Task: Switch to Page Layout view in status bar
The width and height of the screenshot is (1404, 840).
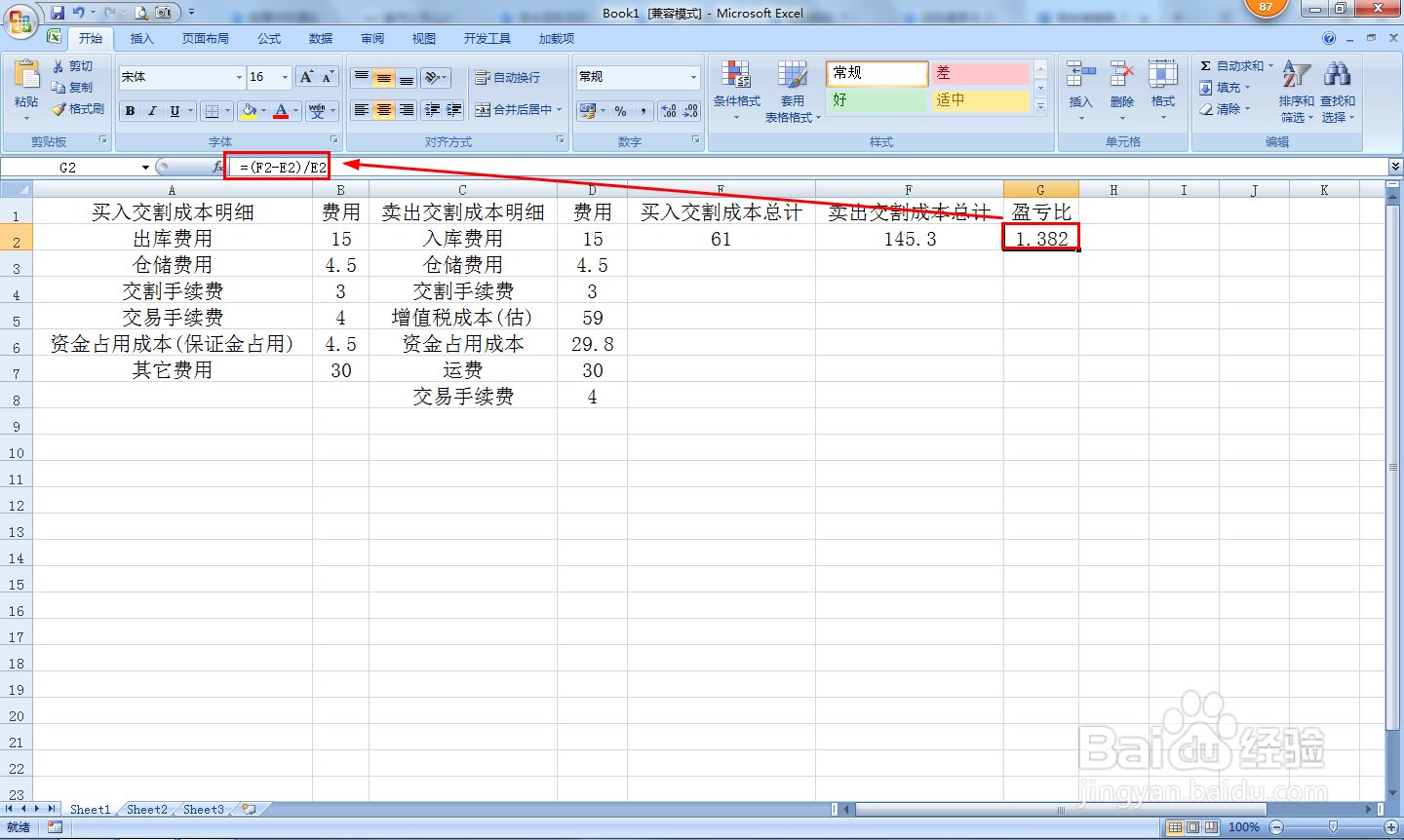Action: [1192, 827]
